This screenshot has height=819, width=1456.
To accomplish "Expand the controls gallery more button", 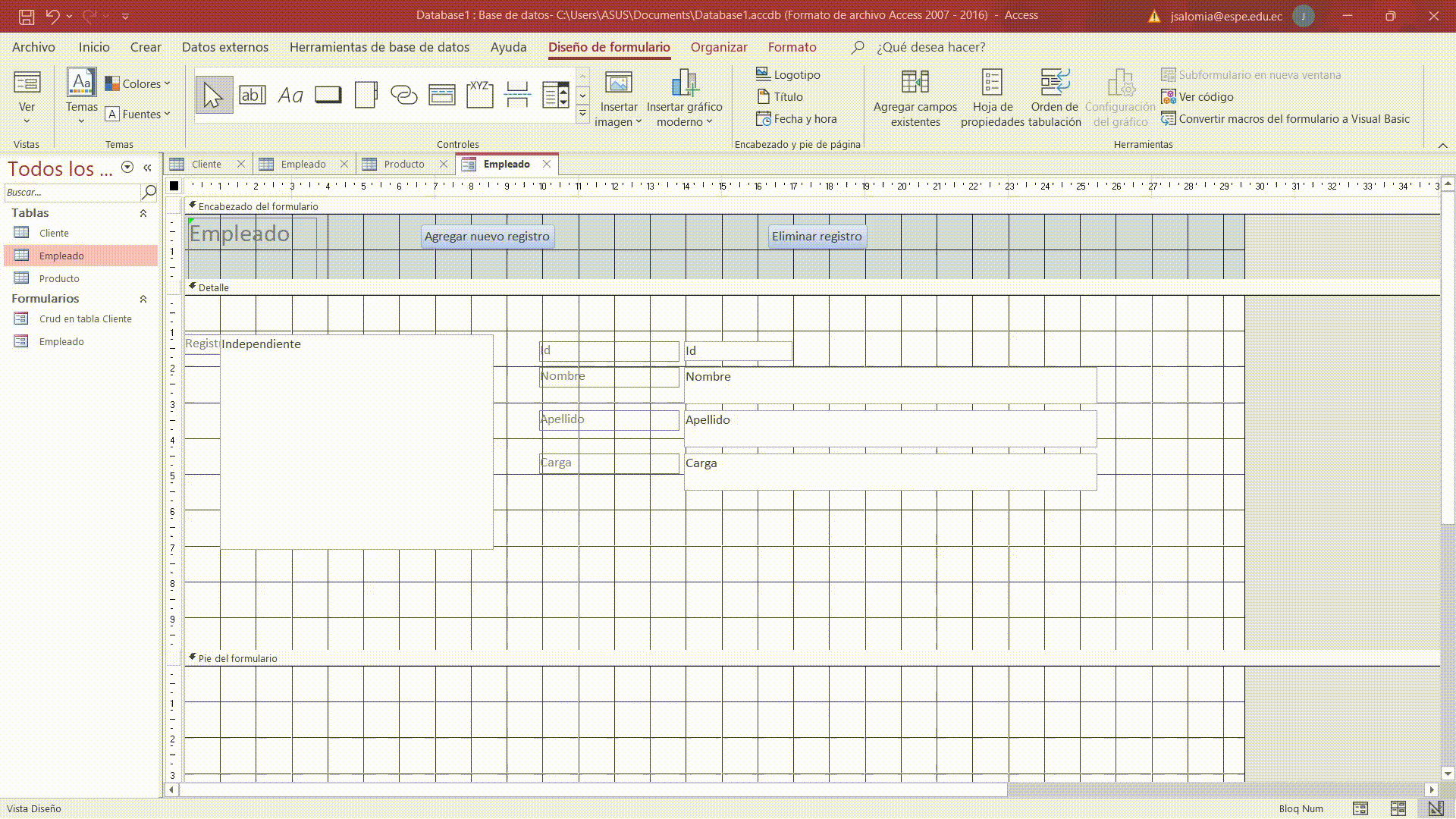I will 582,114.
